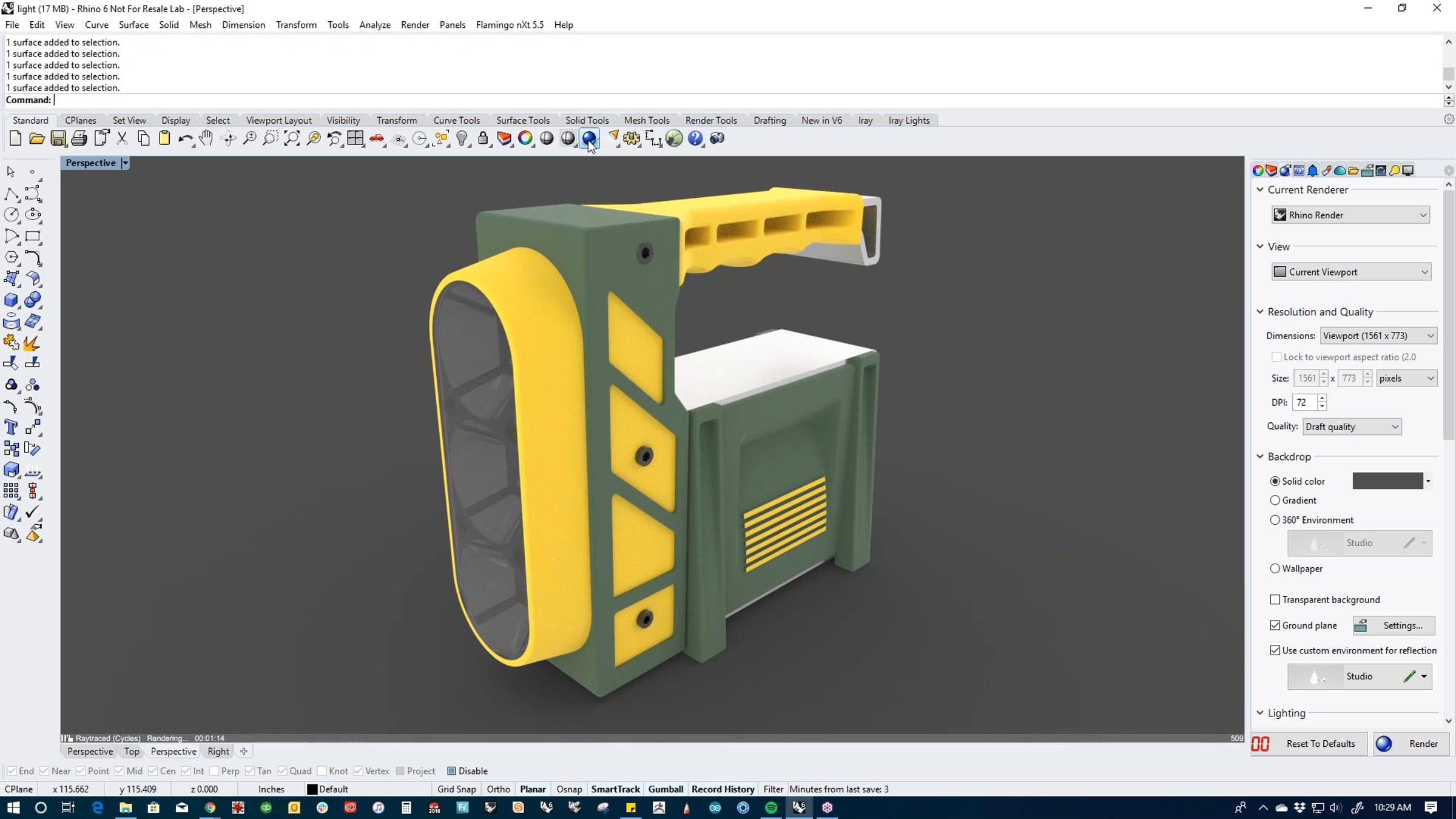Select the Solid color backdrop option
Screen dimensions: 1456x819
(x=1275, y=481)
